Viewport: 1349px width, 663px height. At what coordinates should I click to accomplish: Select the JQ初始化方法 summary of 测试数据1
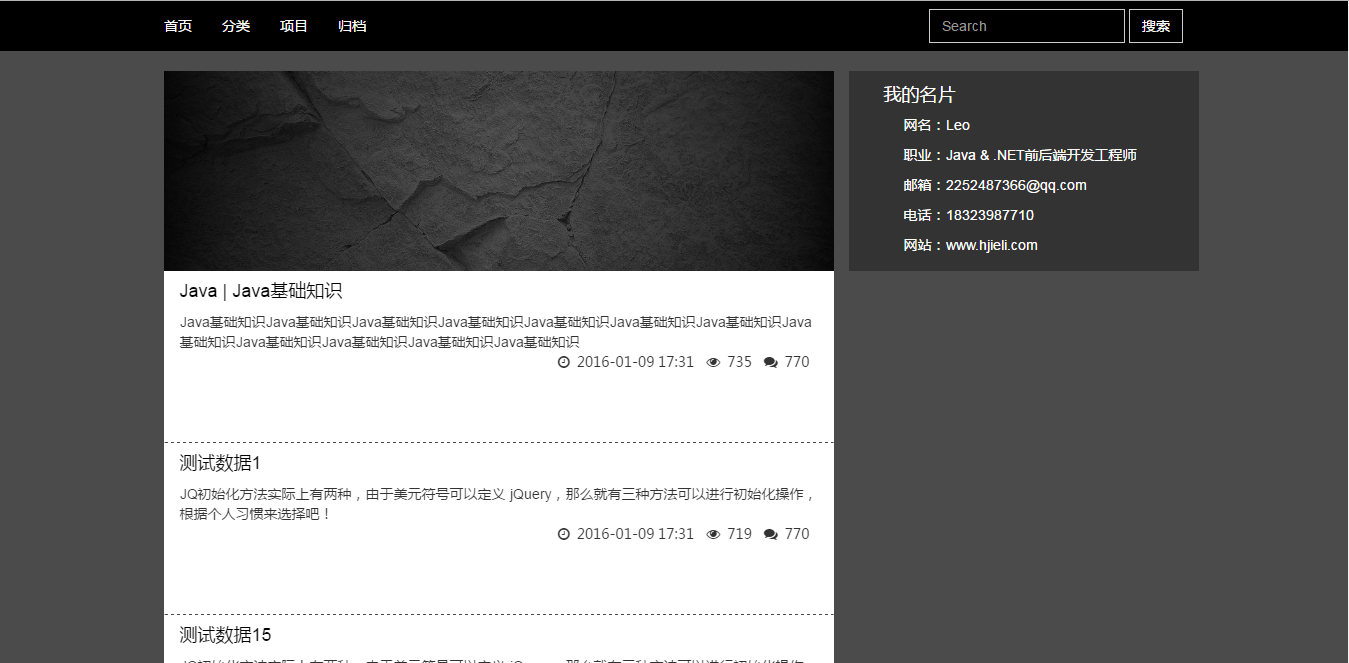tap(498, 504)
